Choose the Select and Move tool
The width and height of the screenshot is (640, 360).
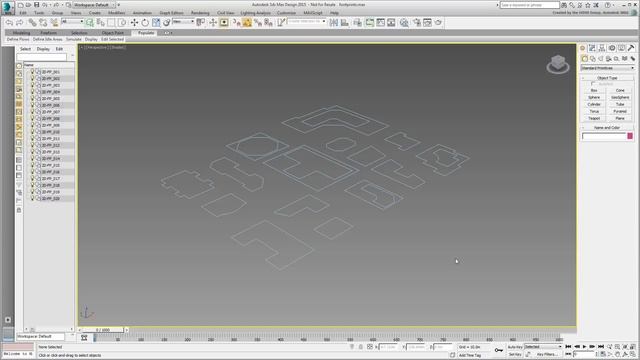click(134, 23)
